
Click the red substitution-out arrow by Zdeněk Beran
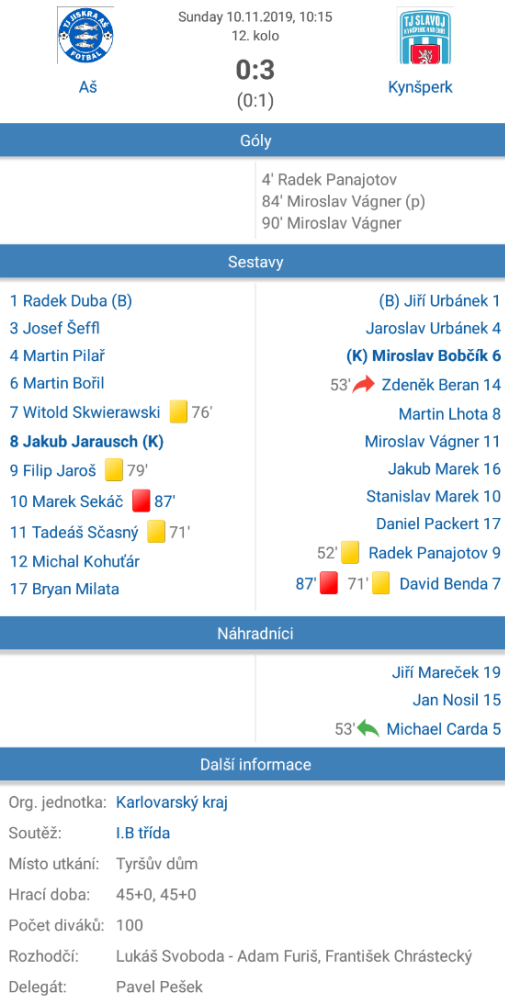363,385
